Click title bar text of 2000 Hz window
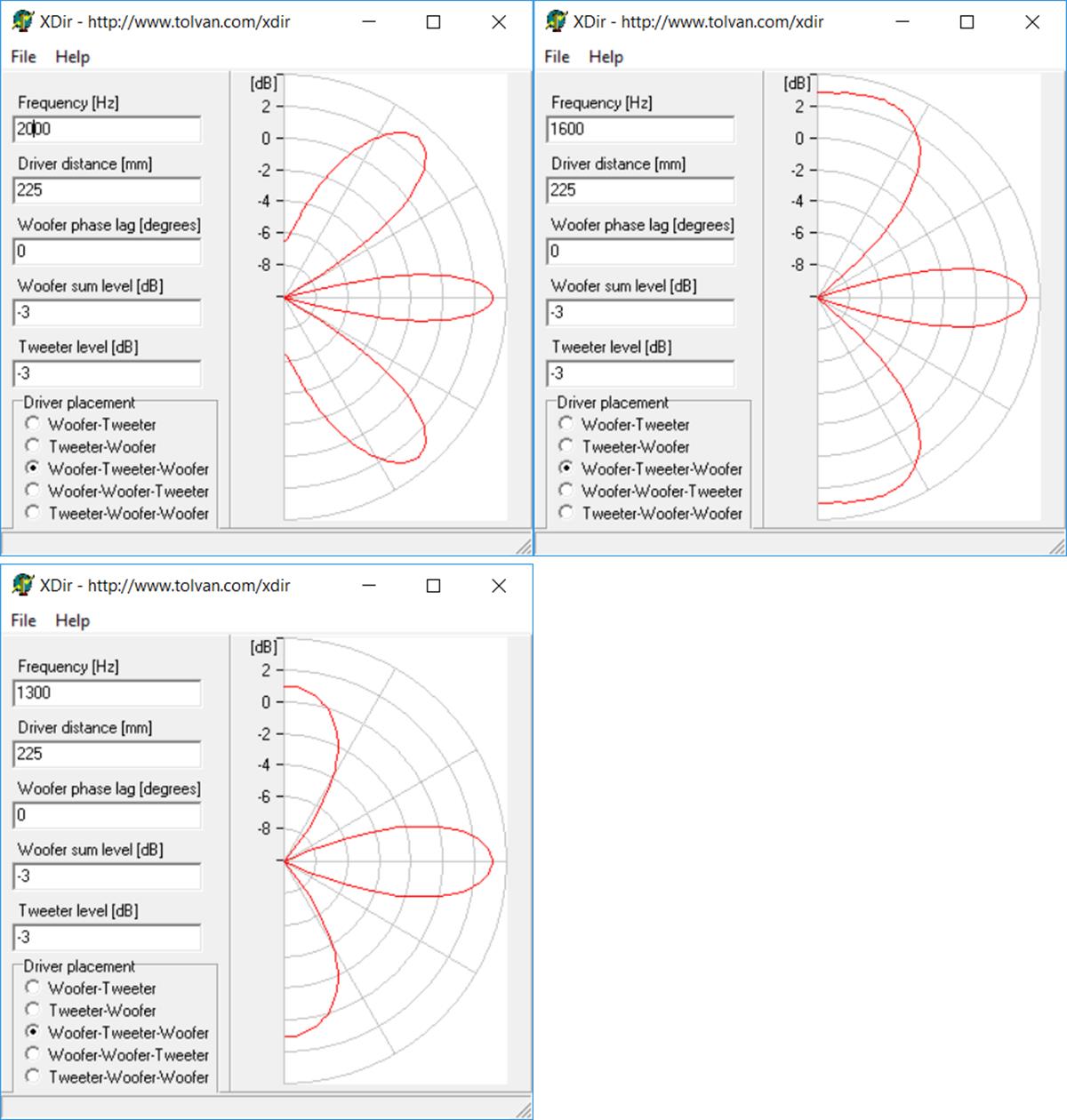Image resolution: width=1067 pixels, height=1120 pixels. coord(165,22)
